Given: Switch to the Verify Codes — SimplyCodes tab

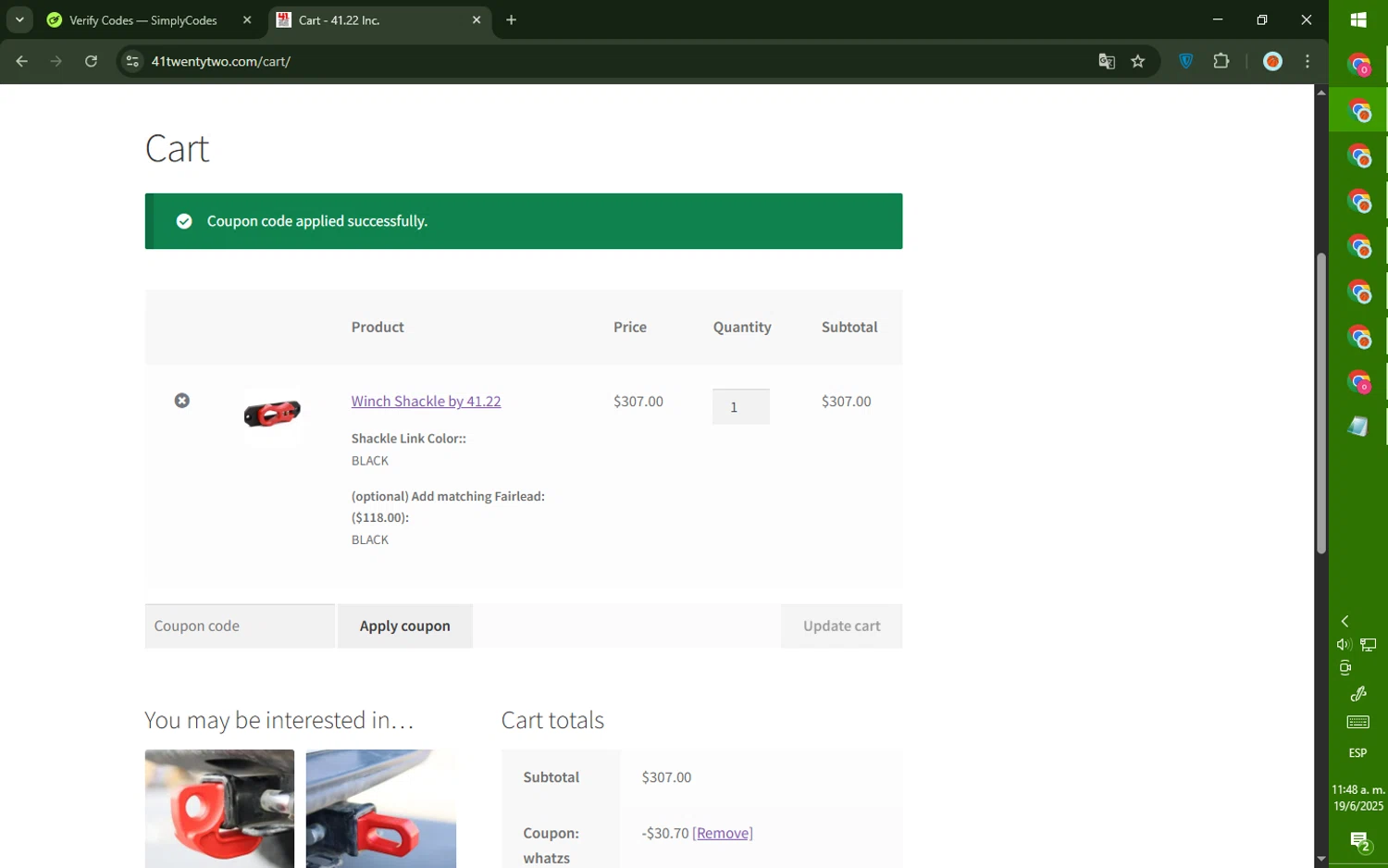Looking at the screenshot, I should [x=143, y=20].
